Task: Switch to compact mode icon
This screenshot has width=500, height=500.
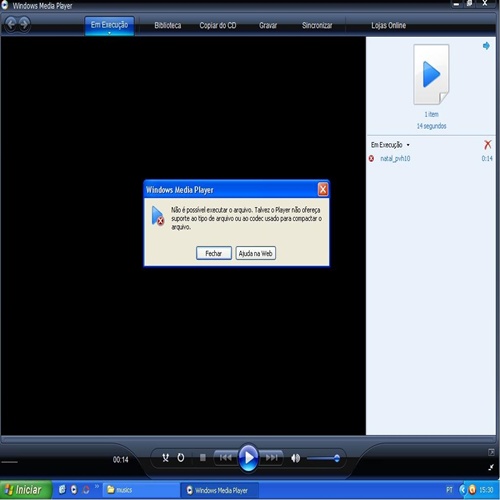Action: (x=491, y=467)
